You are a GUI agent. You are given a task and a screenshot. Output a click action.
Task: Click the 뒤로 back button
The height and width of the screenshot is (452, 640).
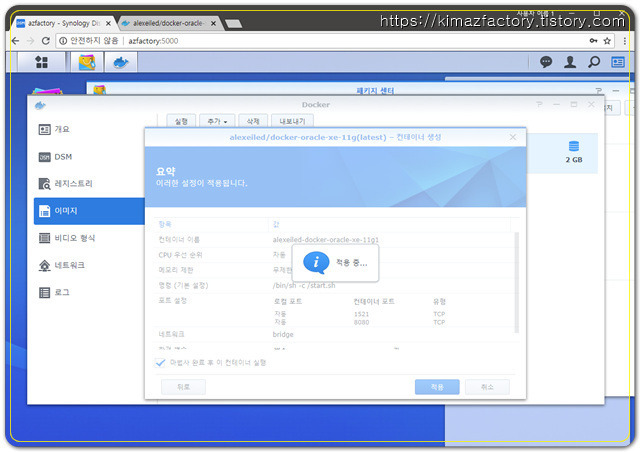tap(183, 387)
